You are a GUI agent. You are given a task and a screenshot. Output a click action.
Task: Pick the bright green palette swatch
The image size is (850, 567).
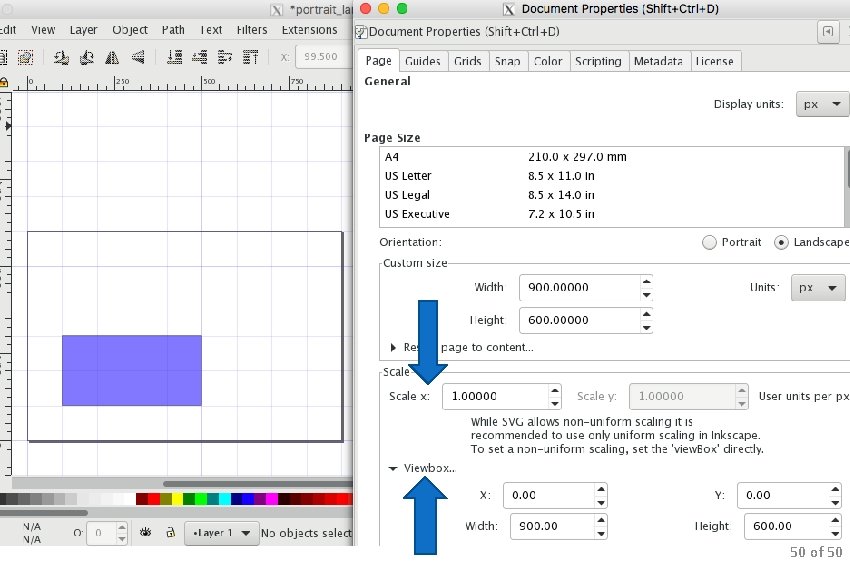click(x=201, y=499)
